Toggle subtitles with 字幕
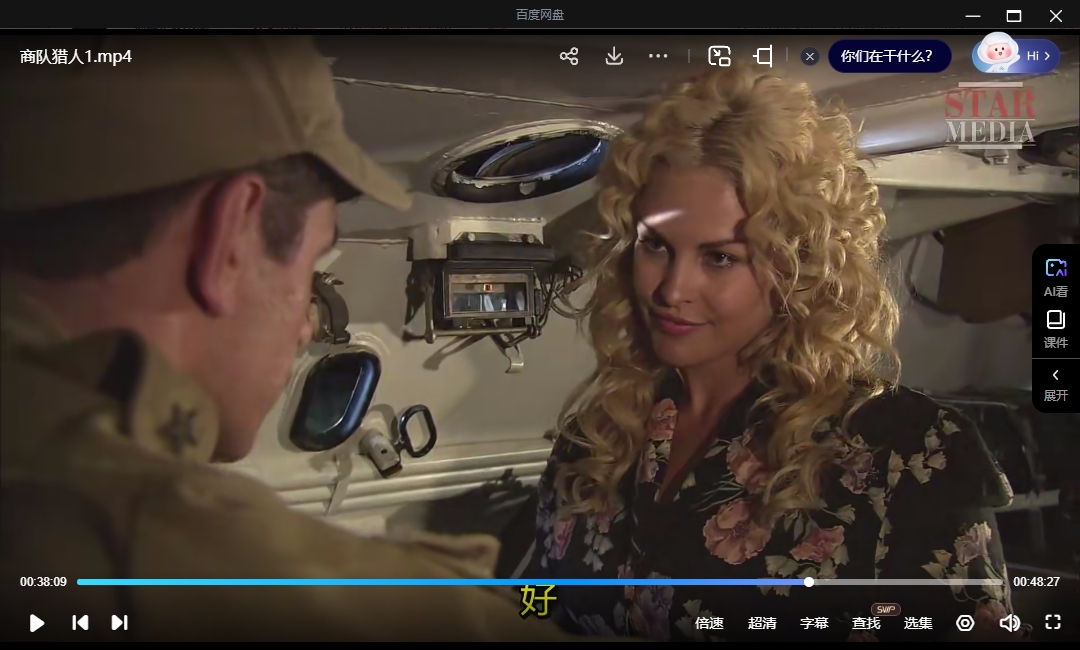1080x650 pixels. click(x=814, y=623)
